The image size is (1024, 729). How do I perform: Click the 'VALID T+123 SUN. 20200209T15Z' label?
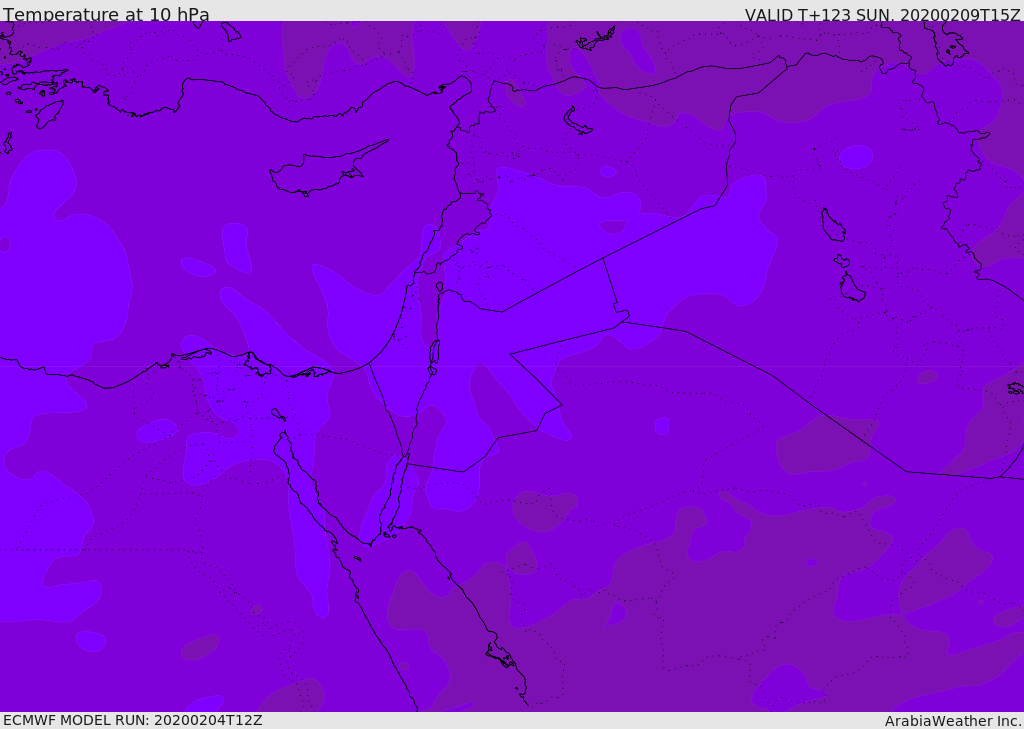(882, 14)
